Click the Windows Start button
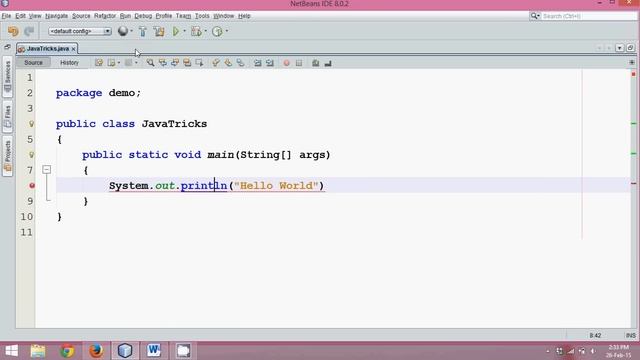The image size is (640, 360). pyautogui.click(x=11, y=351)
